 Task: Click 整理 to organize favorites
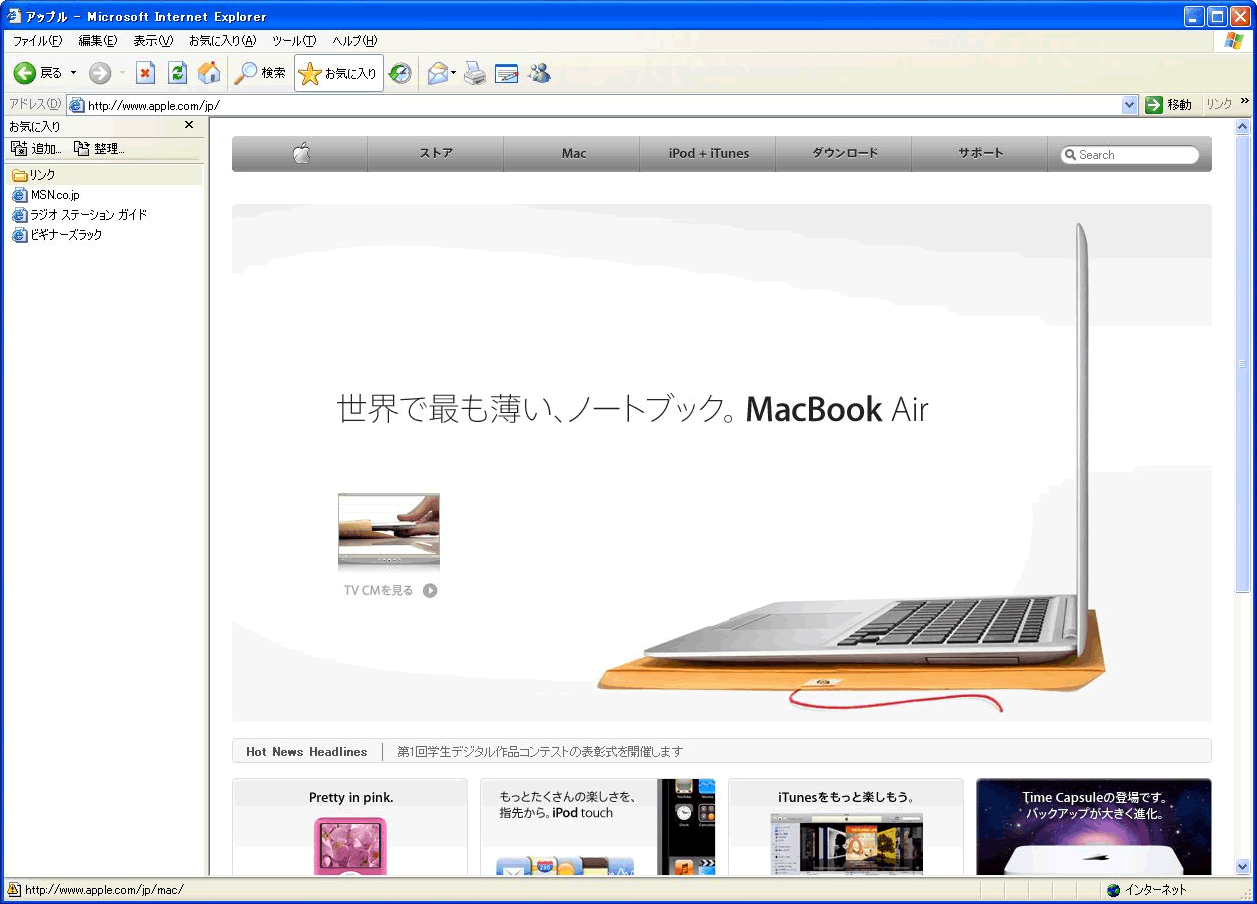[98, 149]
